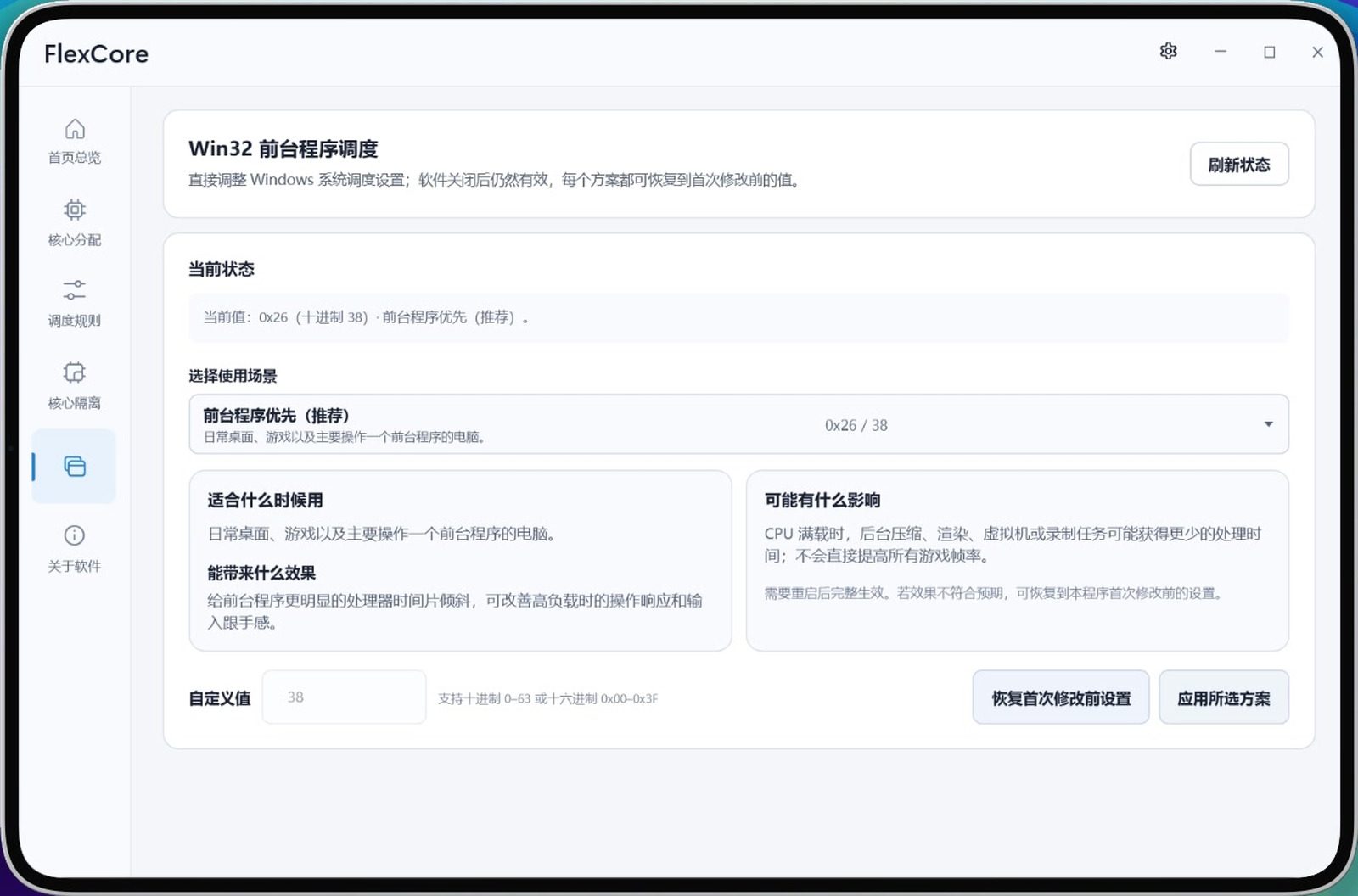
Task: Click the 调度规则 label
Action: [75, 321]
